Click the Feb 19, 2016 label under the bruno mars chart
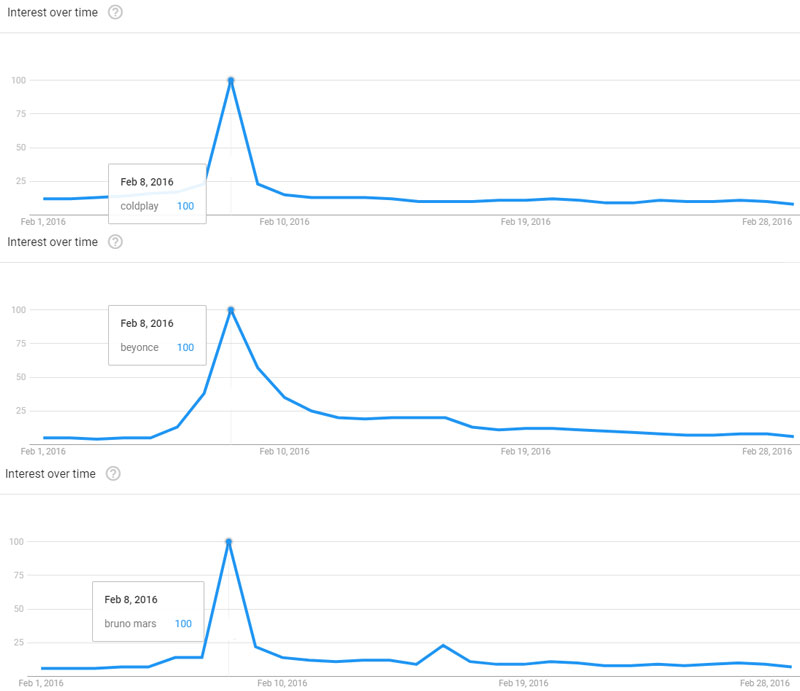 tap(526, 683)
